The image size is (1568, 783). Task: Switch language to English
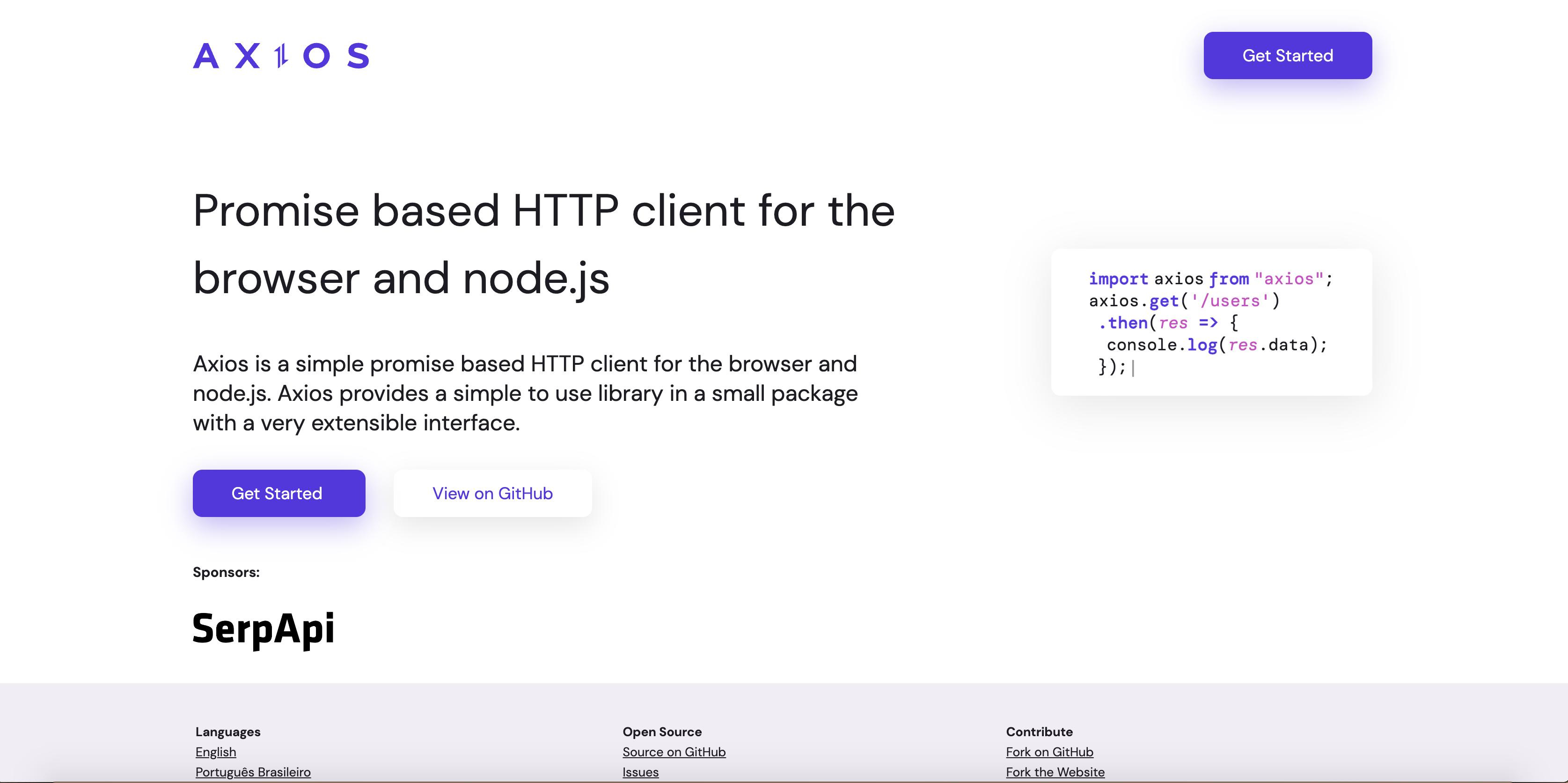click(x=215, y=752)
